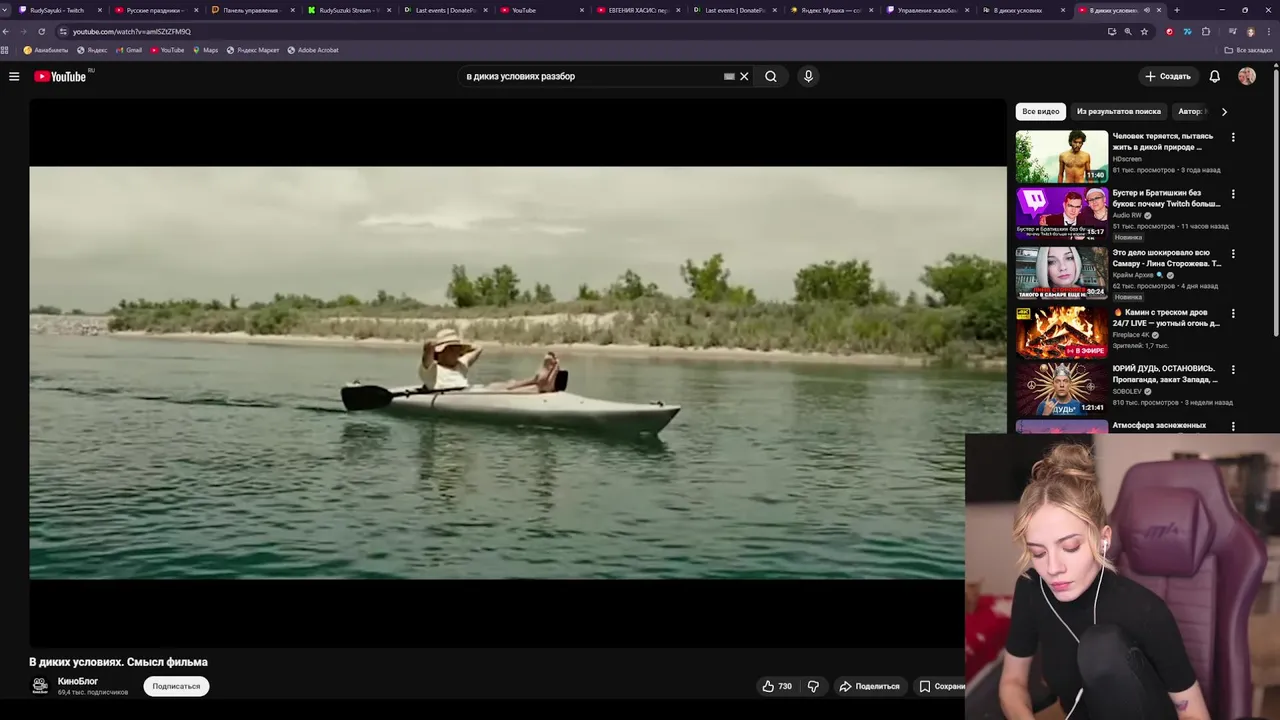The width and height of the screenshot is (1280, 720).
Task: Open the Человек теряется video thumbnail
Action: point(1062,156)
